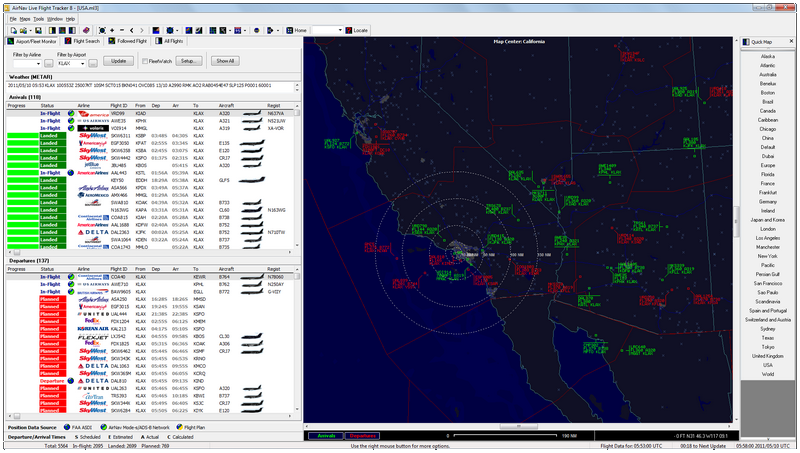This screenshot has height=453, width=800.
Task: Toggle the Departures map filter button
Action: (362, 437)
